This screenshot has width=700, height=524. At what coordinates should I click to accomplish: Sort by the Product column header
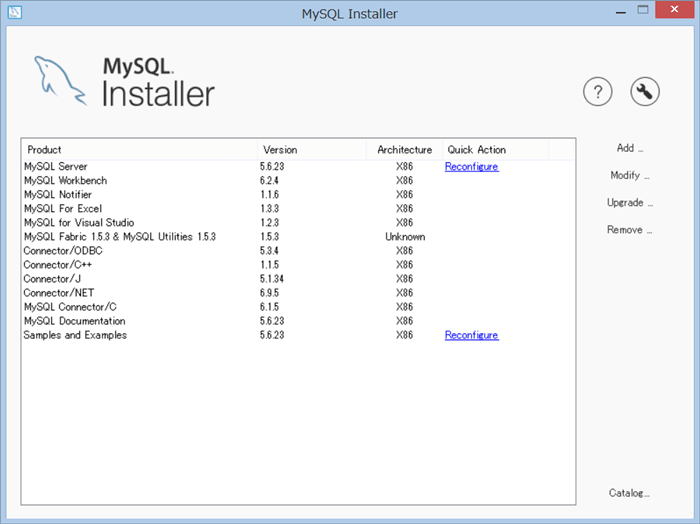coord(140,150)
